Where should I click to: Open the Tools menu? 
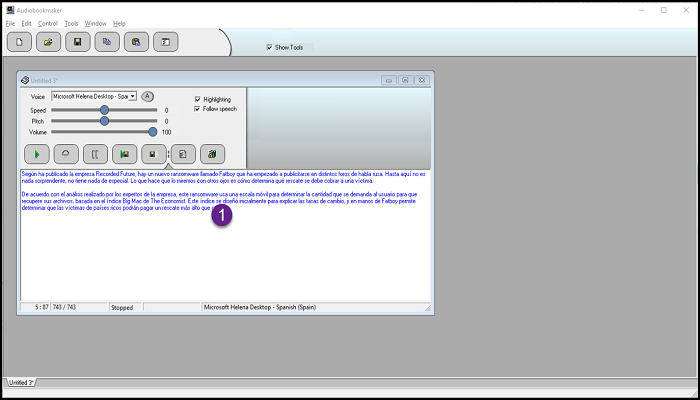click(71, 23)
